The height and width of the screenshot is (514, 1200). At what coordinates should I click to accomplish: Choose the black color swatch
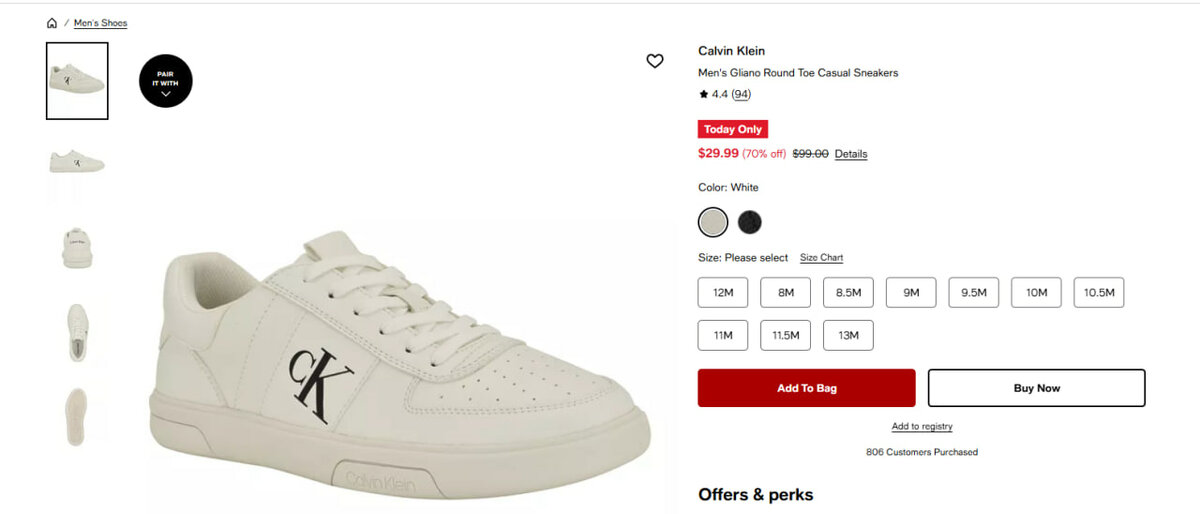[749, 221]
